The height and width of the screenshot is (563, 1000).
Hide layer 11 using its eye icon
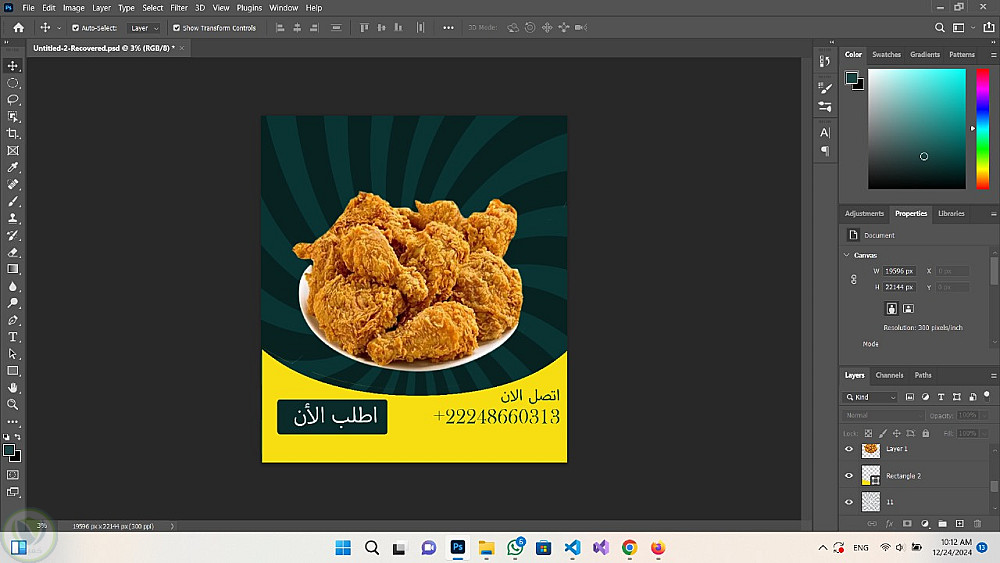[849, 502]
